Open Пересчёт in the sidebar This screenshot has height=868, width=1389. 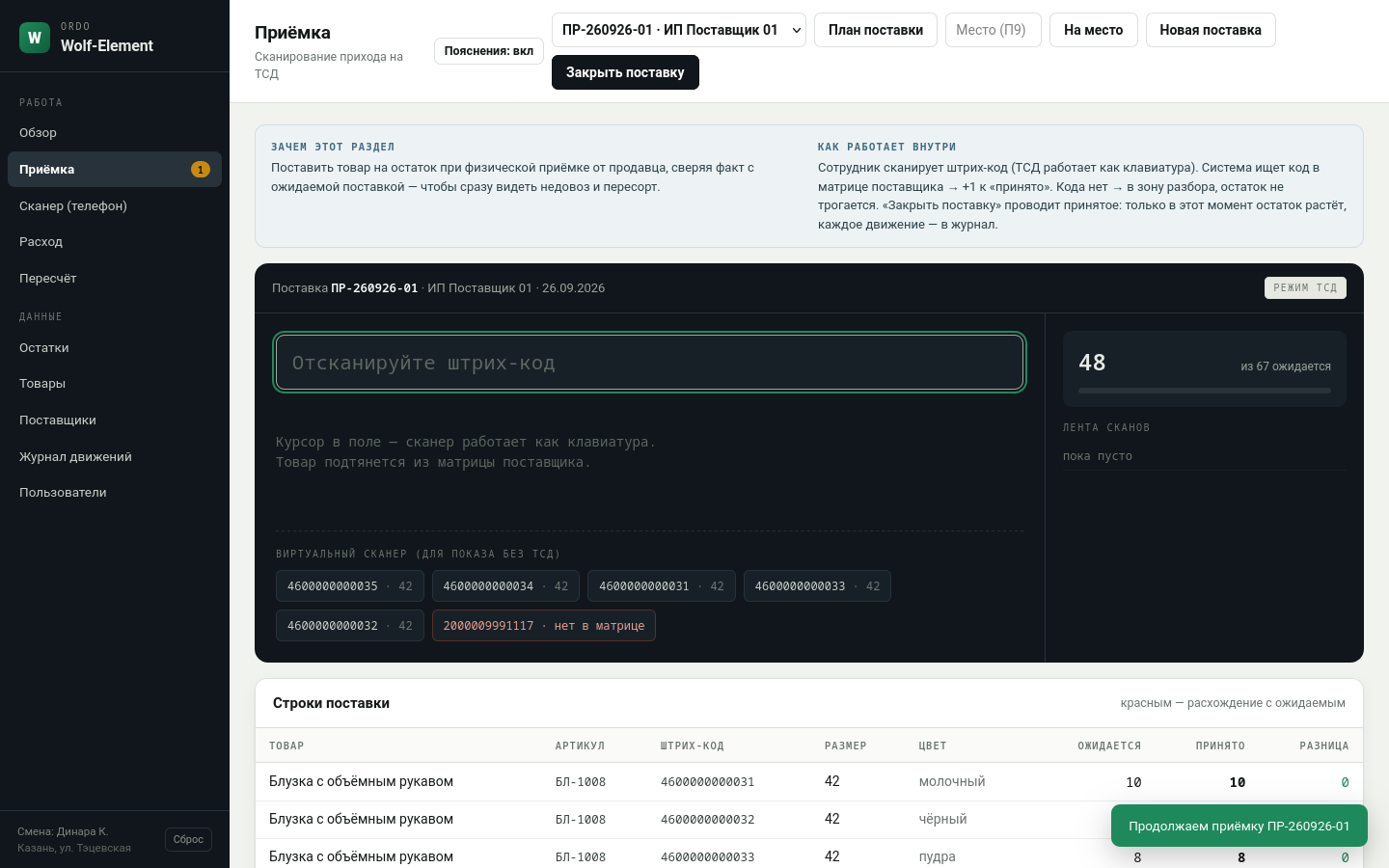click(115, 279)
